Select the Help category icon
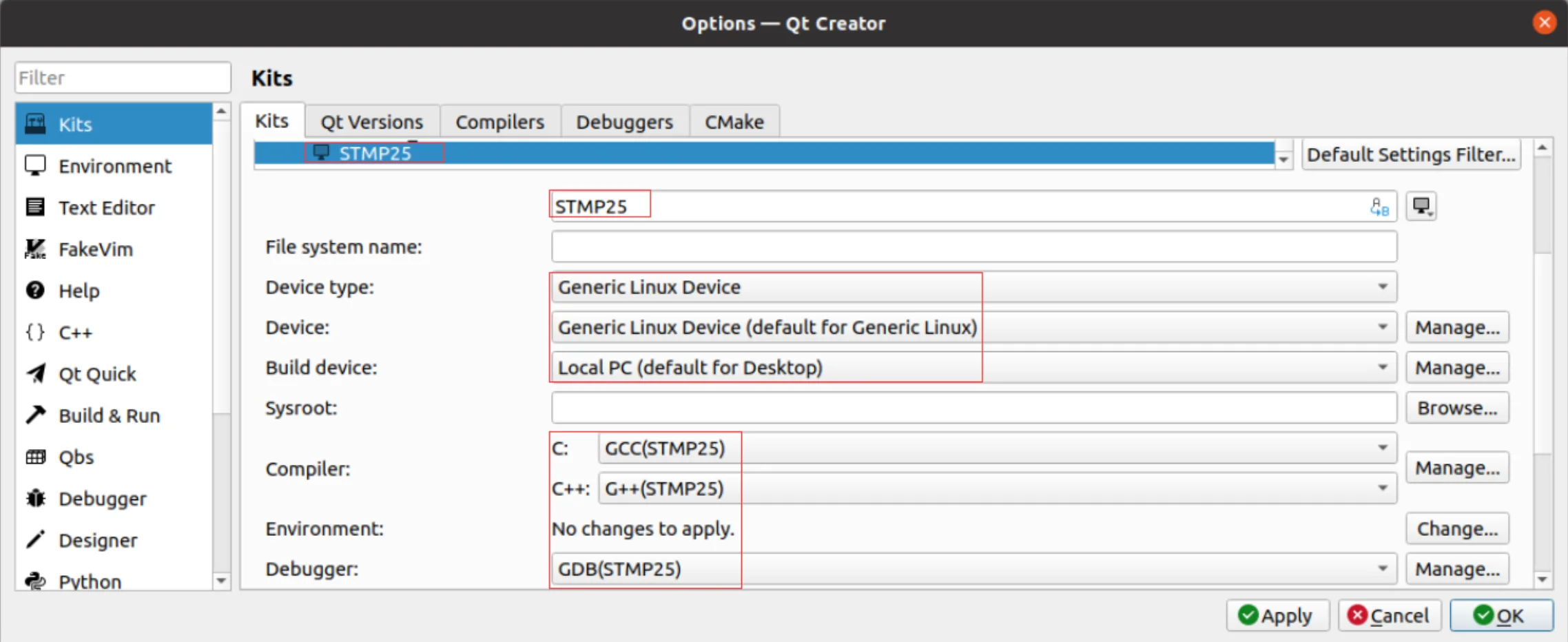The height and width of the screenshot is (642, 1568). [x=35, y=290]
